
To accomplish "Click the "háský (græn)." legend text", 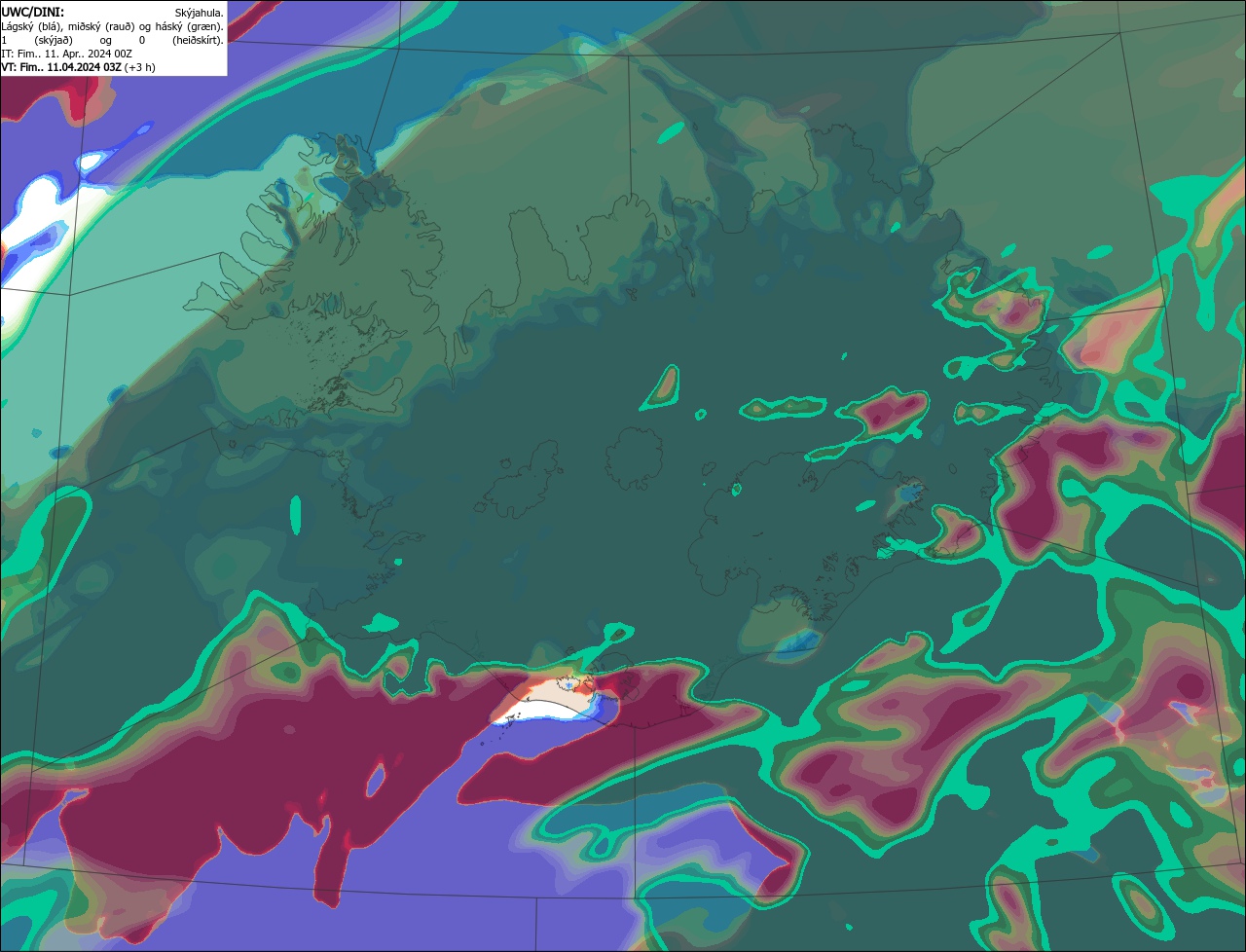I will (190, 27).
